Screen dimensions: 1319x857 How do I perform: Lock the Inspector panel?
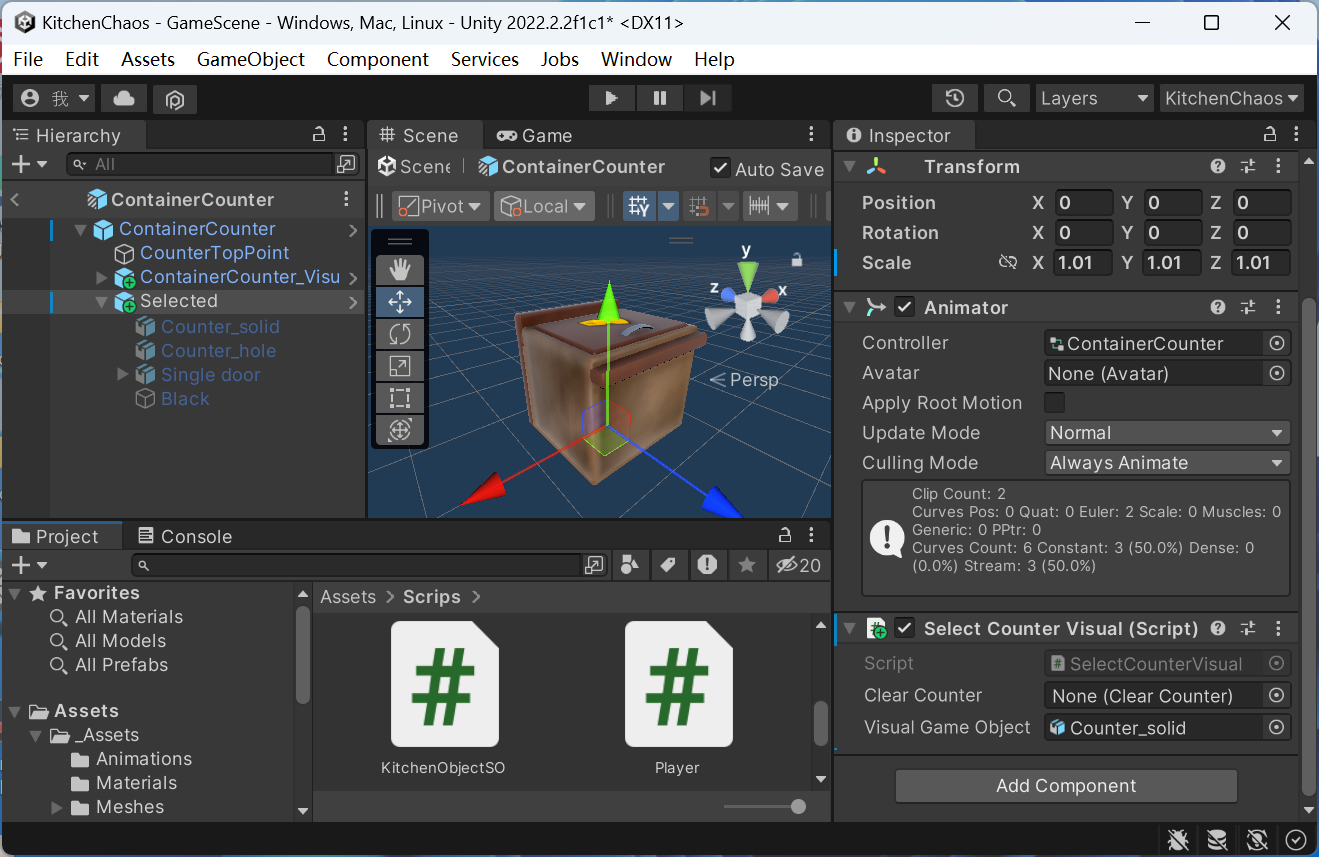[1270, 135]
